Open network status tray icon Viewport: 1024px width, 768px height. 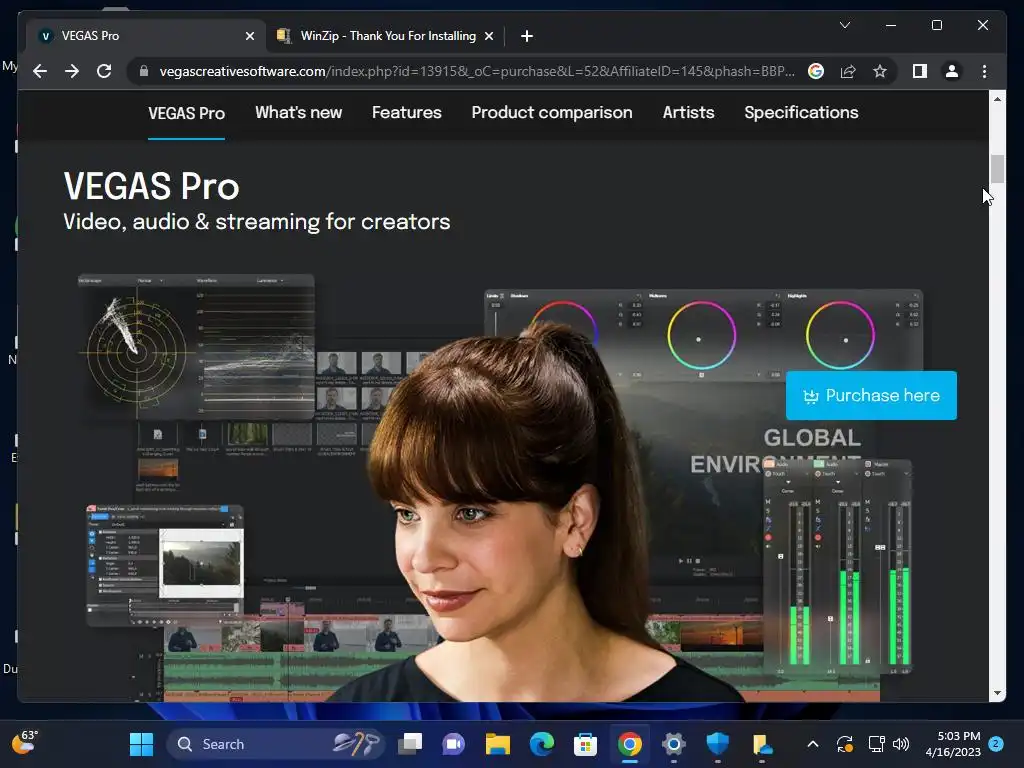point(876,744)
